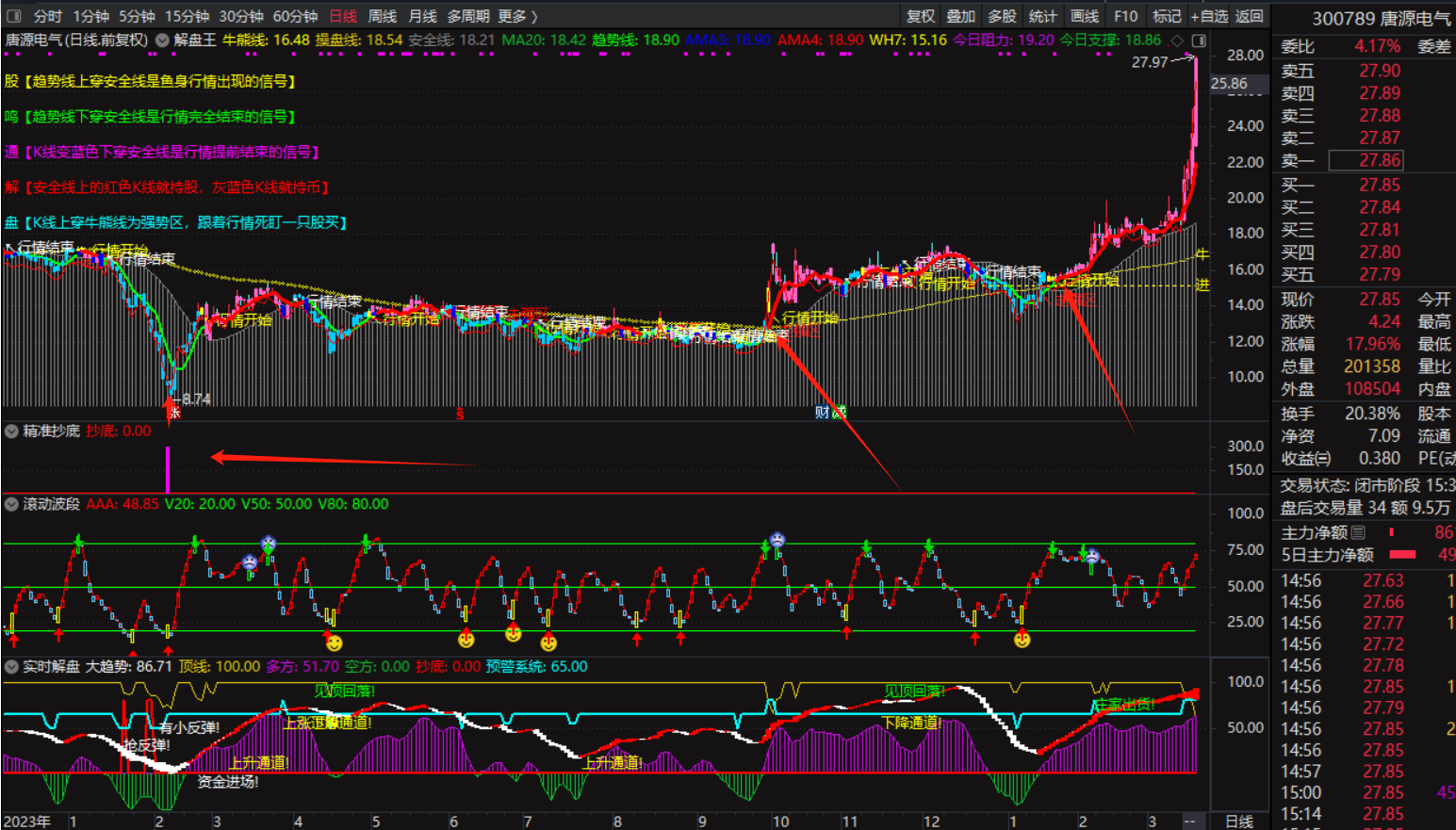
Task: Click the diamond marker icon after 今日支撑
Action: point(1176,41)
